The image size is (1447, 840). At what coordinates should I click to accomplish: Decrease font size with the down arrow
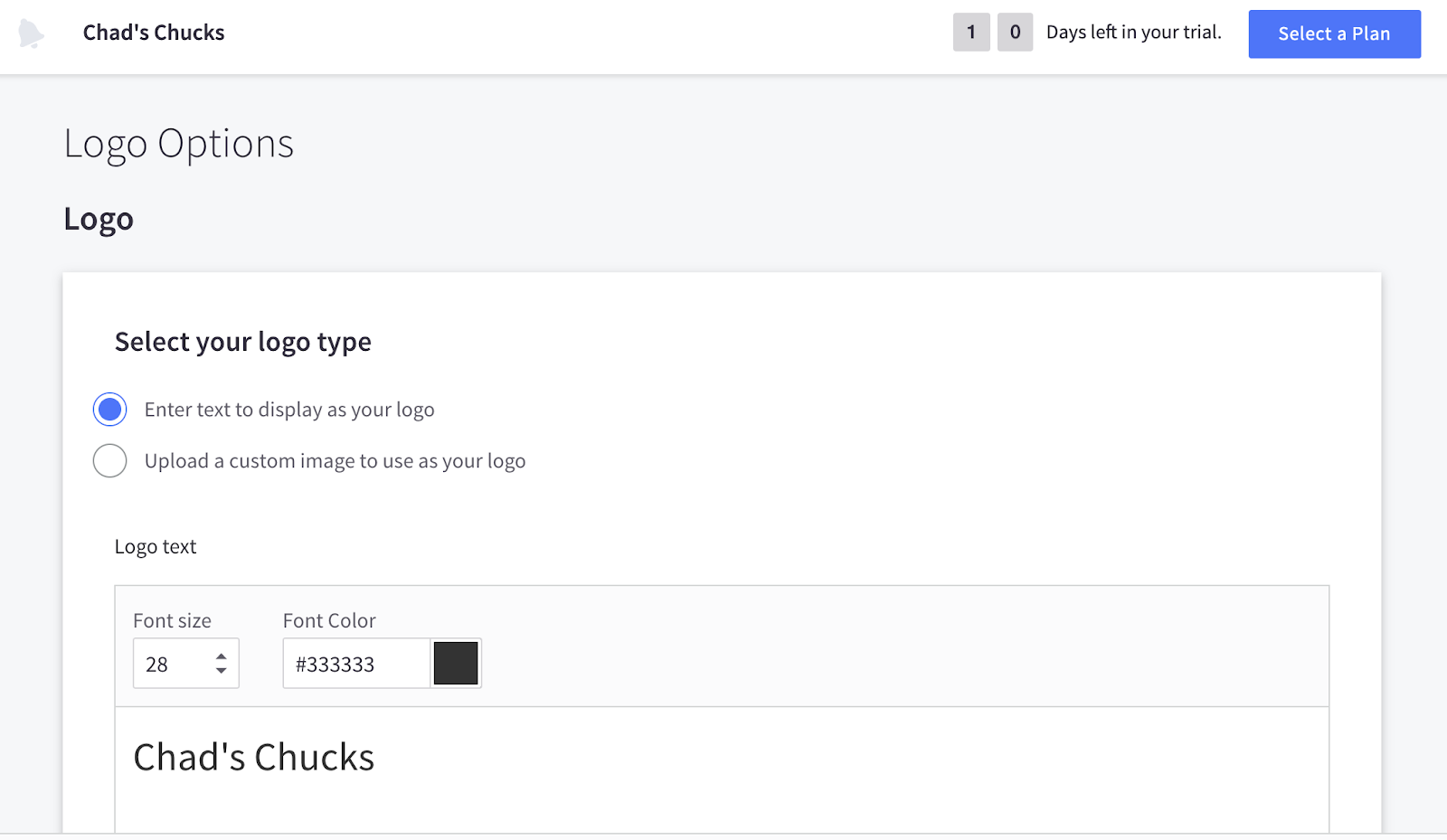[x=221, y=671]
